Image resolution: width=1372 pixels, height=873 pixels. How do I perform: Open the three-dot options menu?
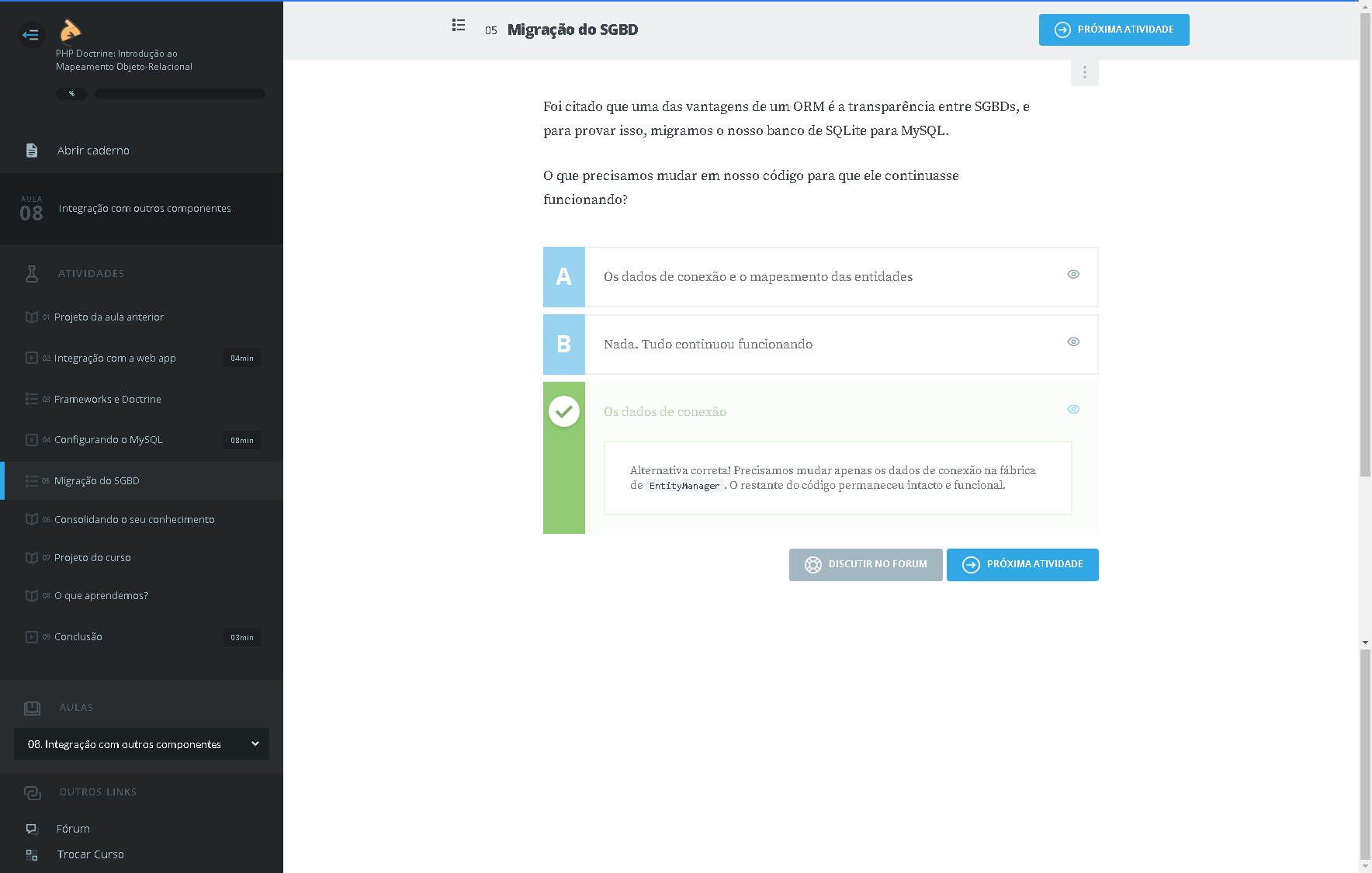(1084, 72)
